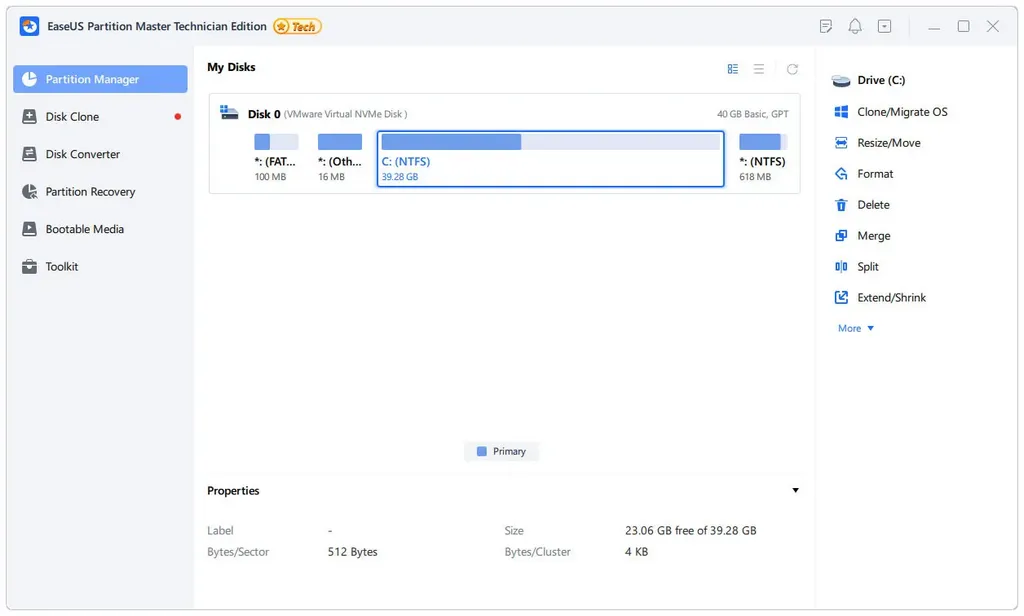The height and width of the screenshot is (616, 1024).
Task: Click the Disk Clone sidebar icon
Action: tap(29, 116)
